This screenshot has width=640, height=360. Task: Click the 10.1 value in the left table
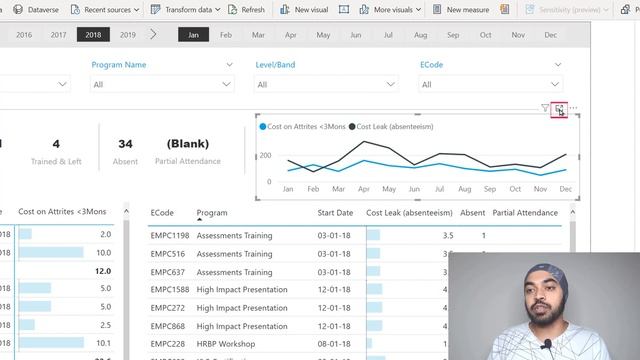tap(103, 343)
